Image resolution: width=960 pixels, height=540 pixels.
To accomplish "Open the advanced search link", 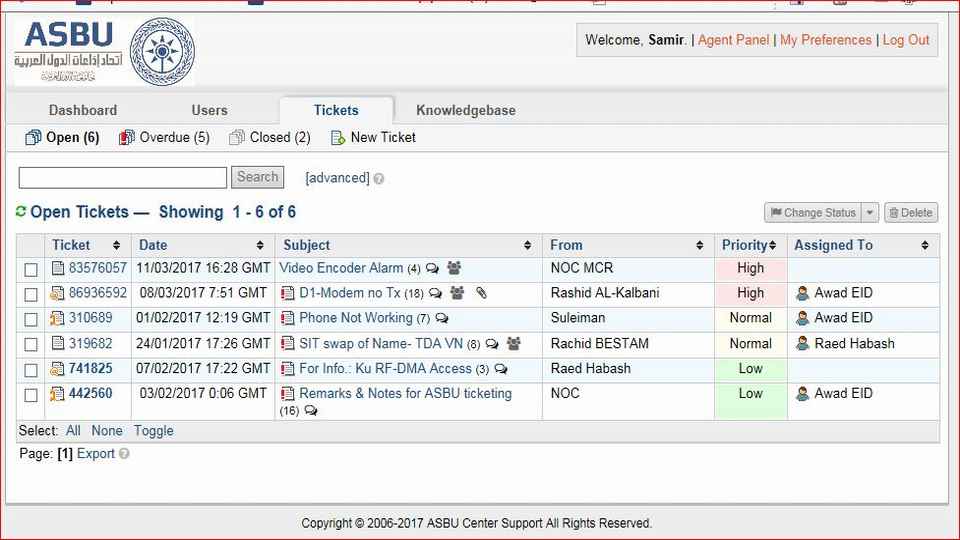I will [337, 178].
